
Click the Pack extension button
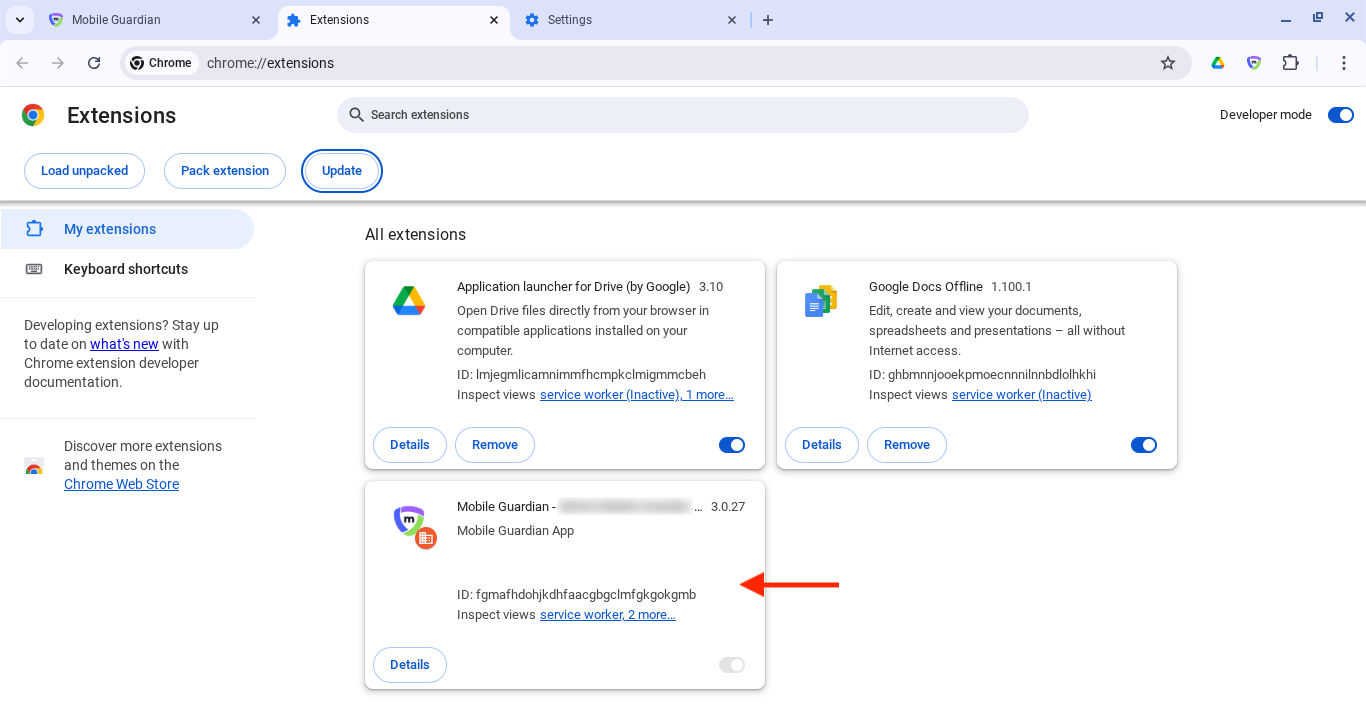pos(225,171)
